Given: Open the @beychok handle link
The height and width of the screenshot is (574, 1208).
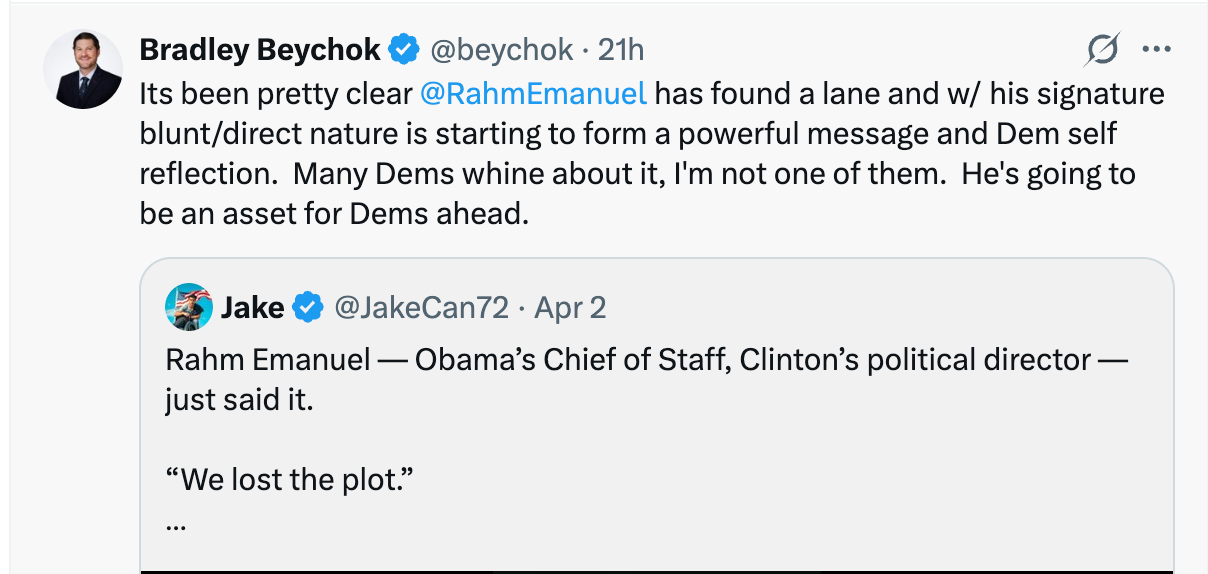Looking at the screenshot, I should point(502,49).
